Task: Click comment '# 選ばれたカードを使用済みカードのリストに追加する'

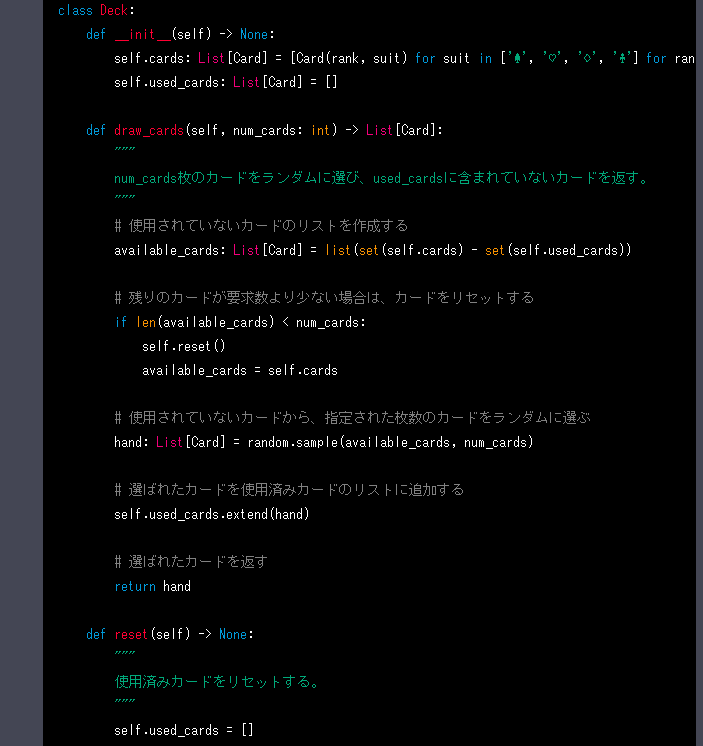Action: tap(289, 490)
